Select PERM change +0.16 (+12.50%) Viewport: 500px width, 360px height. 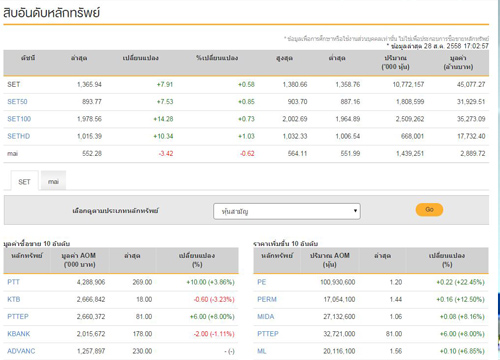(460, 299)
